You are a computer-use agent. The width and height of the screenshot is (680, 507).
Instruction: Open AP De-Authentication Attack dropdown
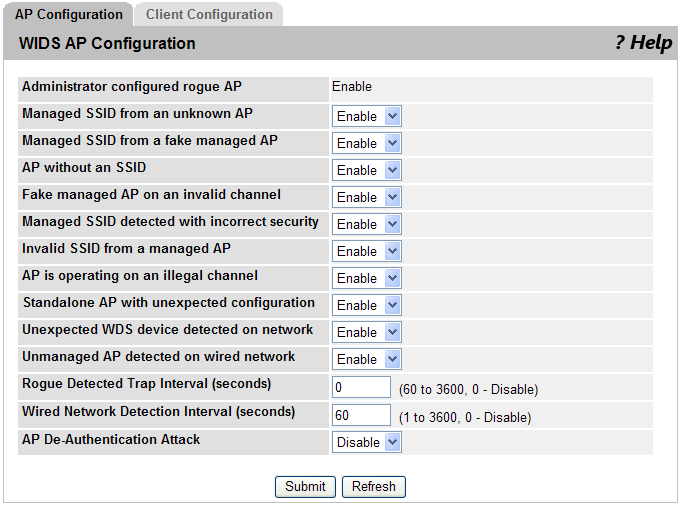[x=366, y=442]
